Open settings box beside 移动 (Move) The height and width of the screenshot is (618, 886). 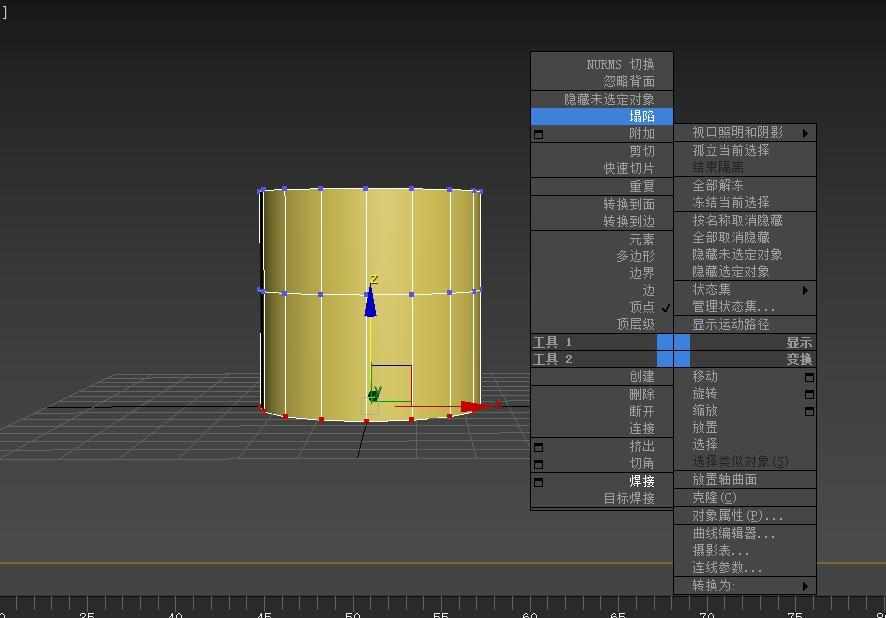pyautogui.click(x=809, y=378)
